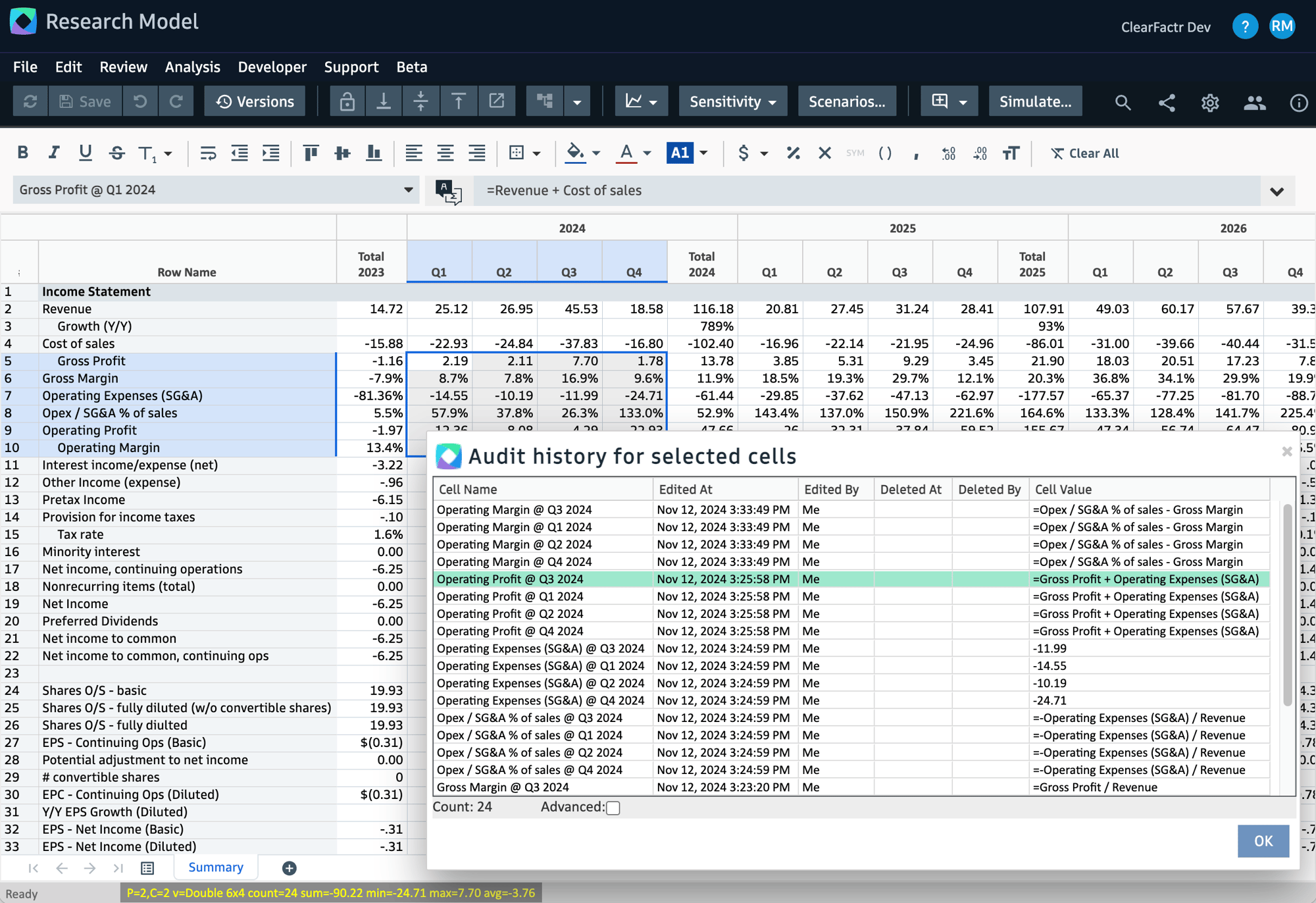This screenshot has width=1316, height=903.
Task: Align cell content to top
Action: [311, 153]
